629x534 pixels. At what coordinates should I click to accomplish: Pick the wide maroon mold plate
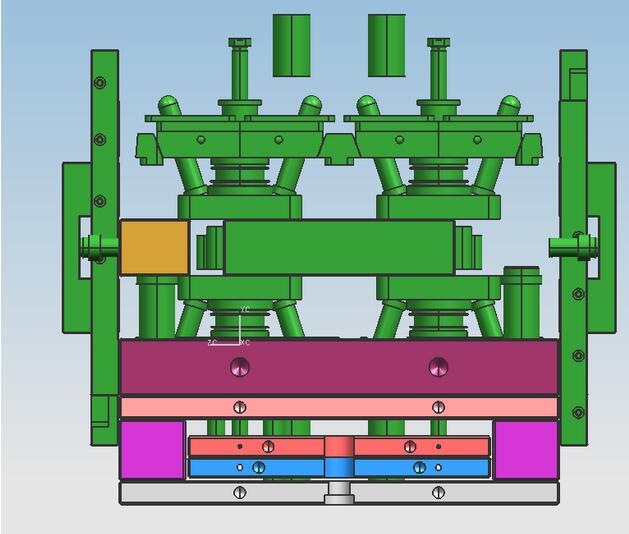[x=339, y=368]
